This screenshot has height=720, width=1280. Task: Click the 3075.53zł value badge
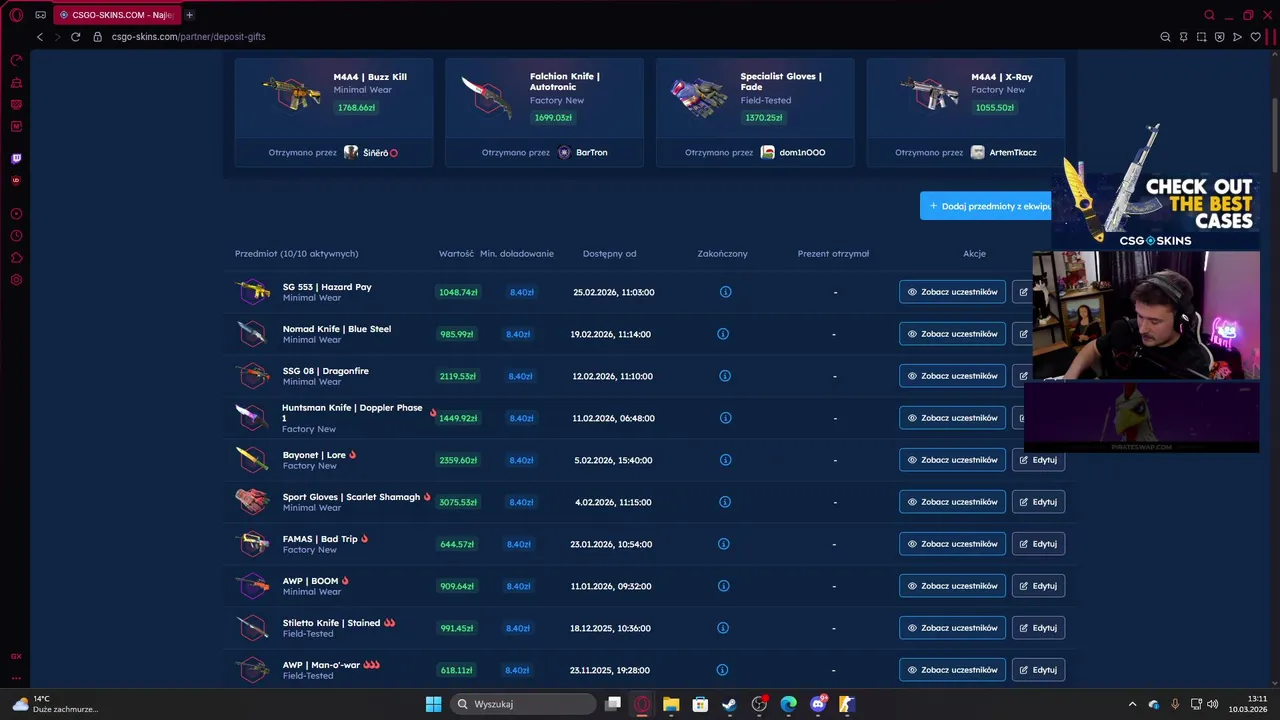(458, 502)
